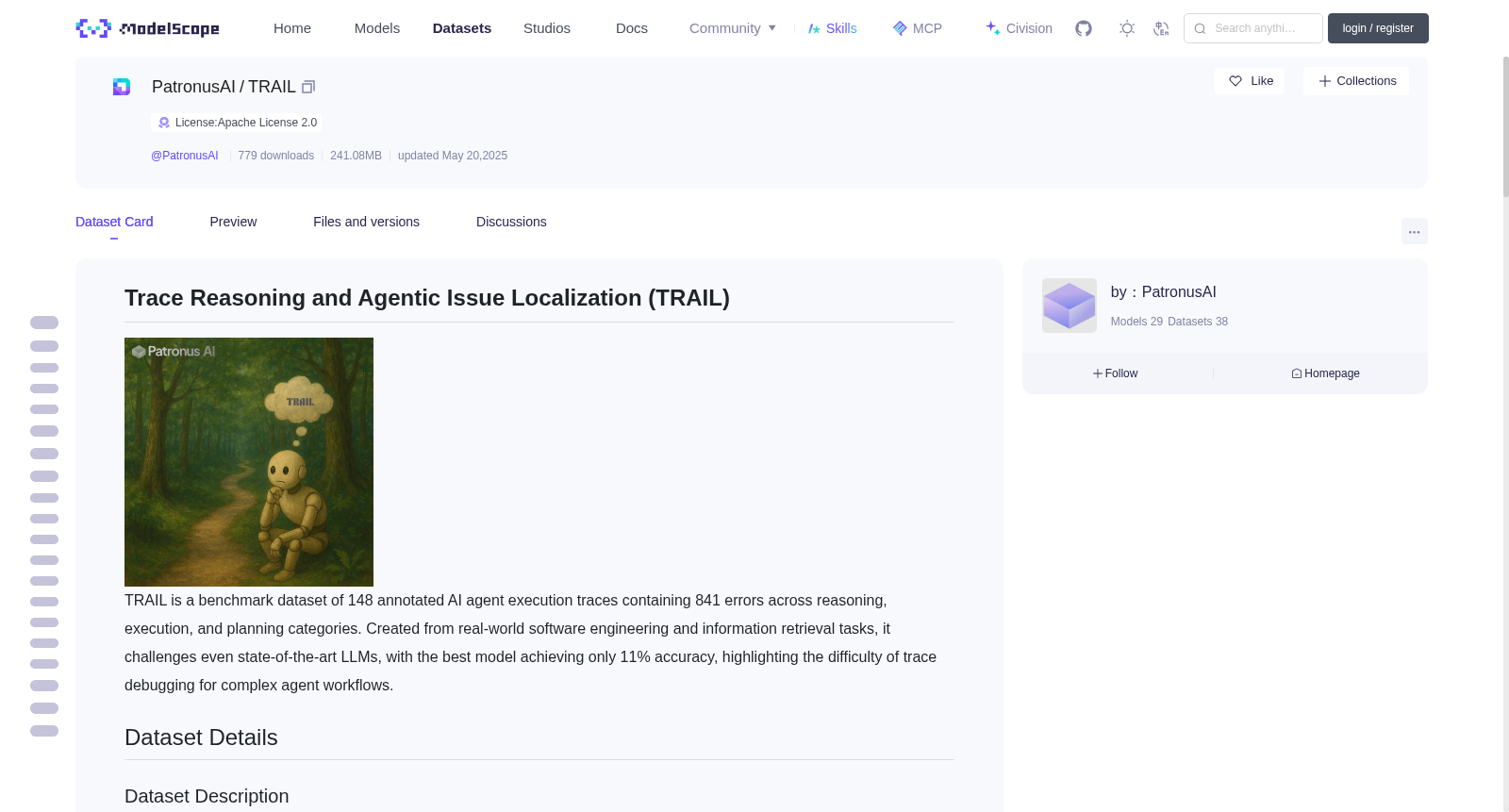Visit the Civision link
Image resolution: width=1509 pixels, height=812 pixels.
click(1019, 28)
